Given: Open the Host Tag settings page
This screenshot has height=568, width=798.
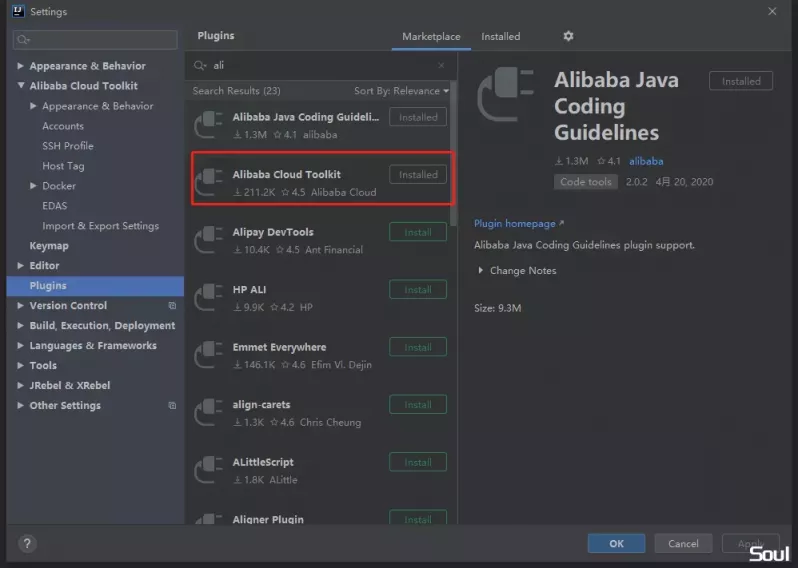Looking at the screenshot, I should pyautogui.click(x=63, y=166).
